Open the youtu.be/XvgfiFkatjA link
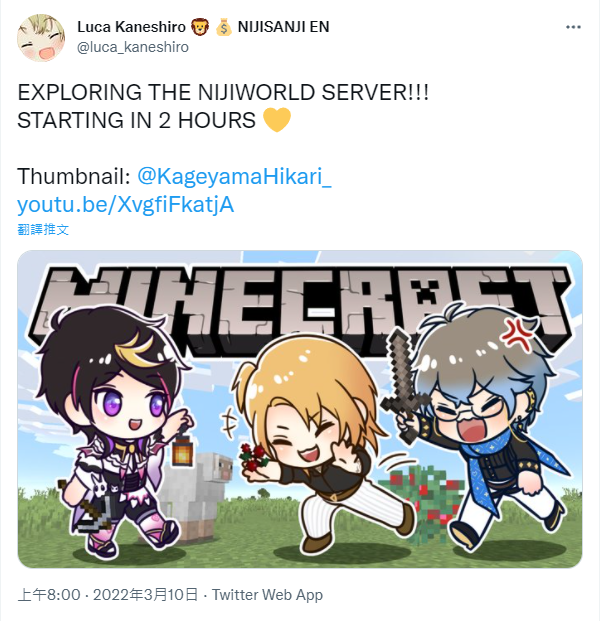Image resolution: width=602 pixels, height=621 pixels. 126,204
